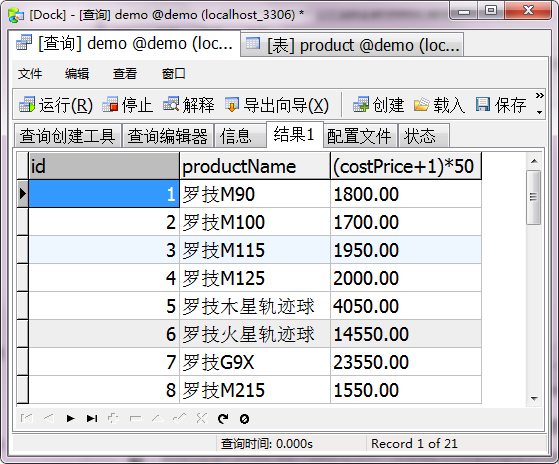Screen dimensions: 559x464
Task: Switch to 查询编辑器 tab
Action: (x=168, y=136)
